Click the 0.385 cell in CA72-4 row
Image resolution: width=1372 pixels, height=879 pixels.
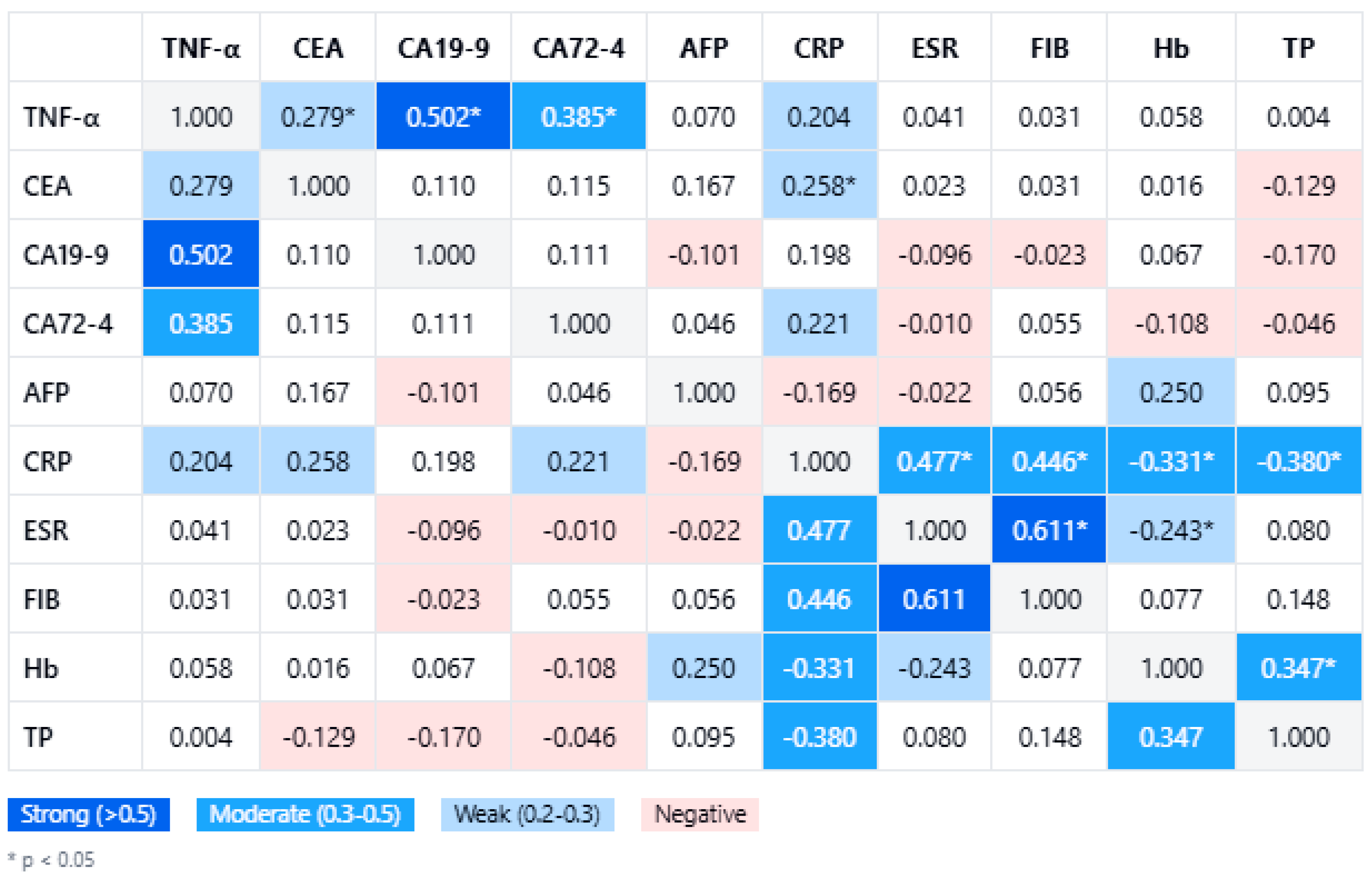click(x=201, y=323)
